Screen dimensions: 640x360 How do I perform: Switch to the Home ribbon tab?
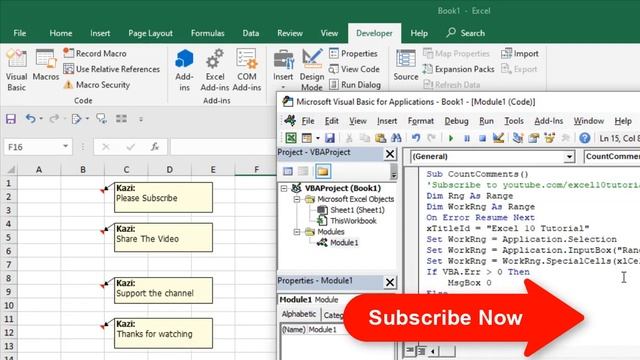pyautogui.click(x=61, y=33)
